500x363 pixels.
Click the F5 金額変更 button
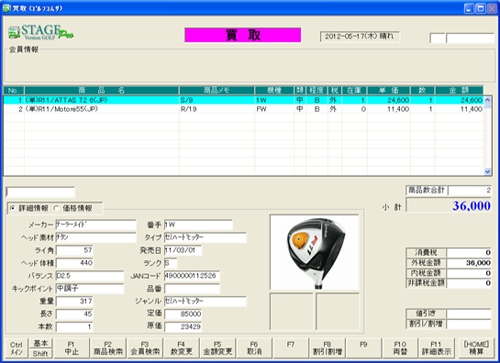click(218, 348)
